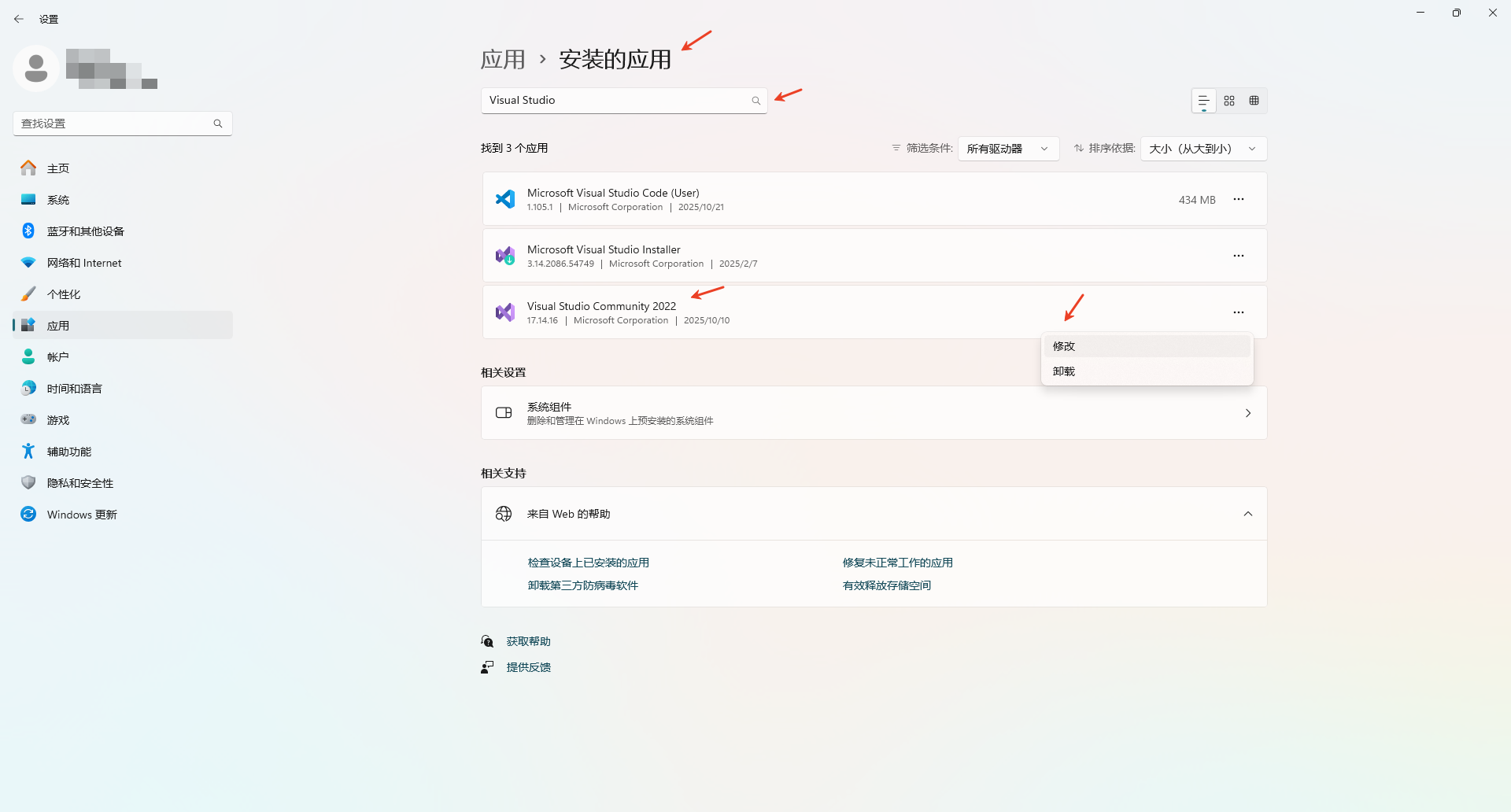Open the 所有驱动器 filter dropdown

point(1008,149)
